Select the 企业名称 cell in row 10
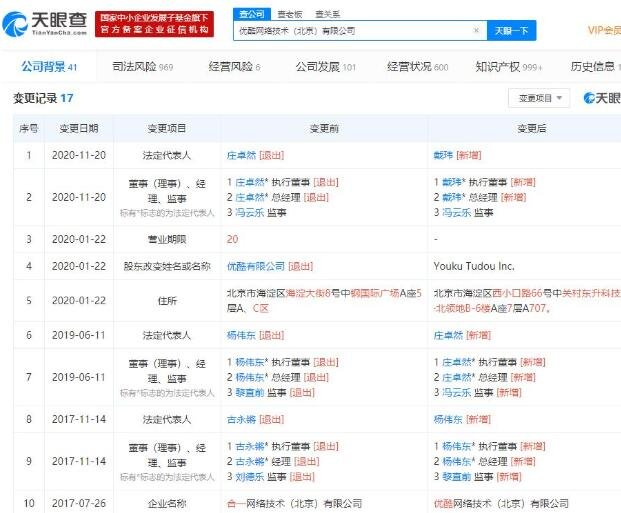The width and height of the screenshot is (621, 513). (x=167, y=503)
